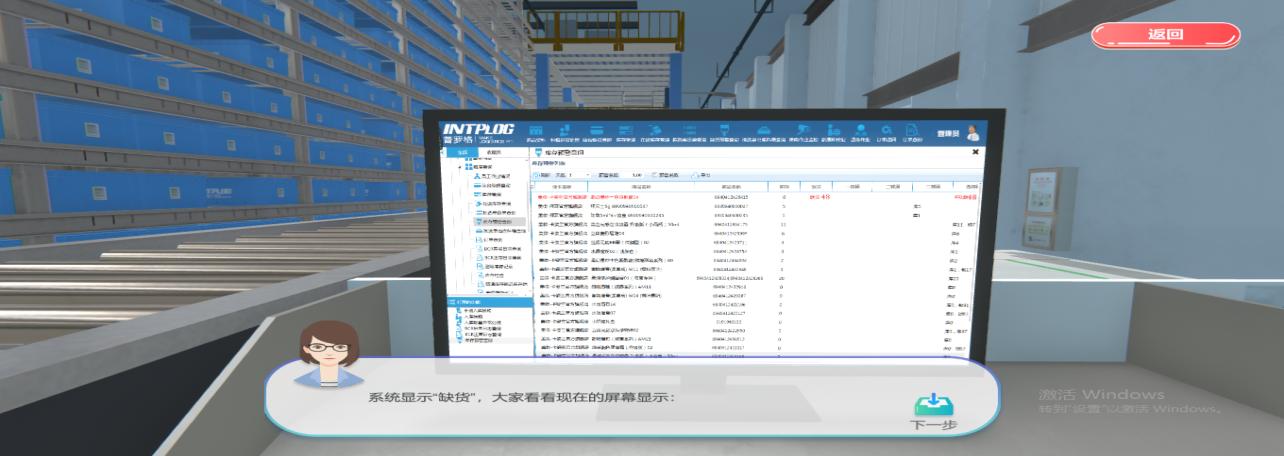
Task: Tick the checkbox in the filter bar
Action: tap(655, 175)
